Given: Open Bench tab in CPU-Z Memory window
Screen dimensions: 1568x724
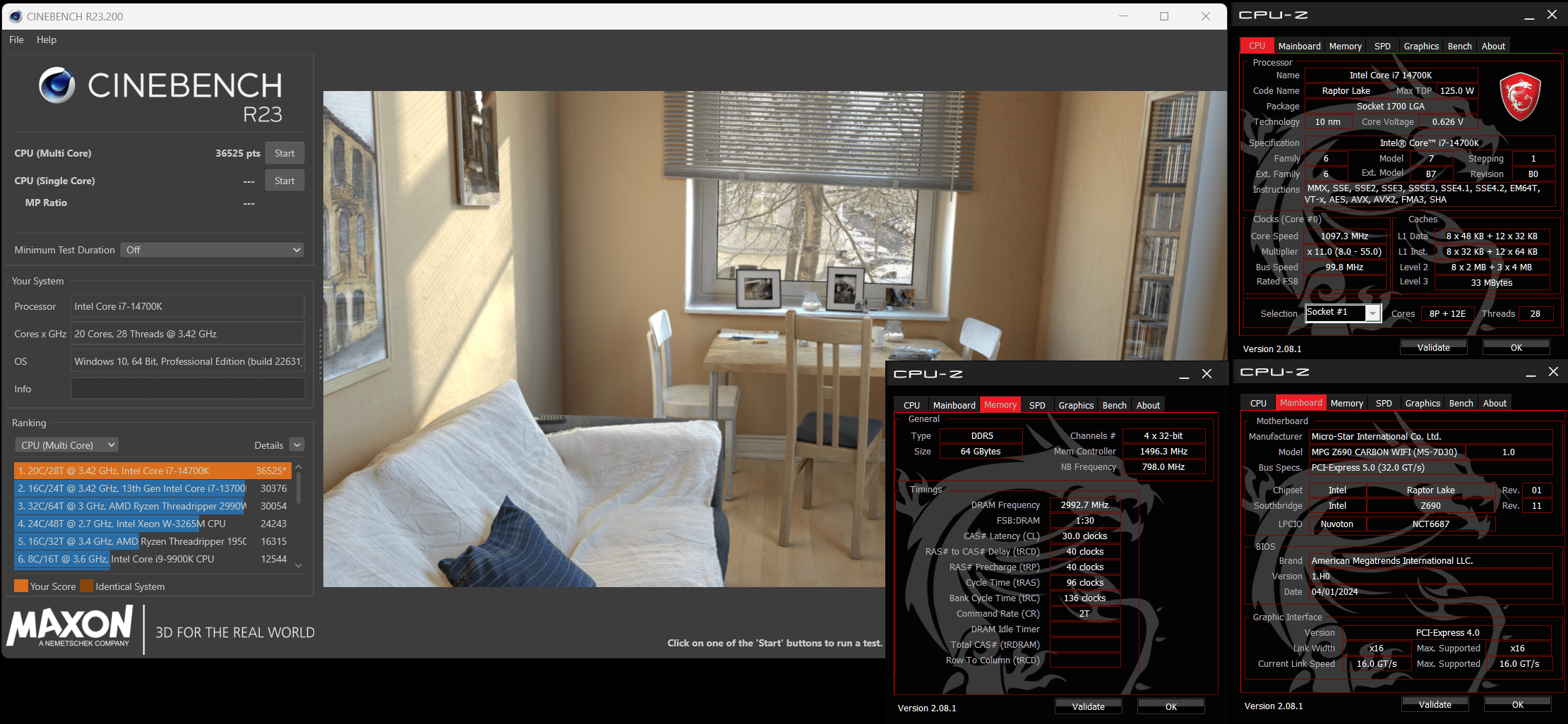Looking at the screenshot, I should point(1114,405).
